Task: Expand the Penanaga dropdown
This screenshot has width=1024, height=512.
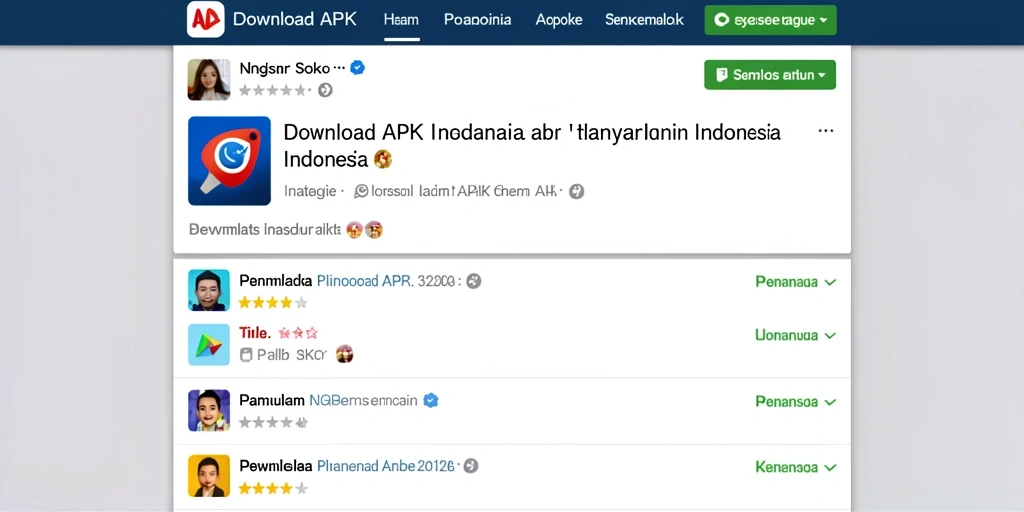Action: [x=795, y=282]
